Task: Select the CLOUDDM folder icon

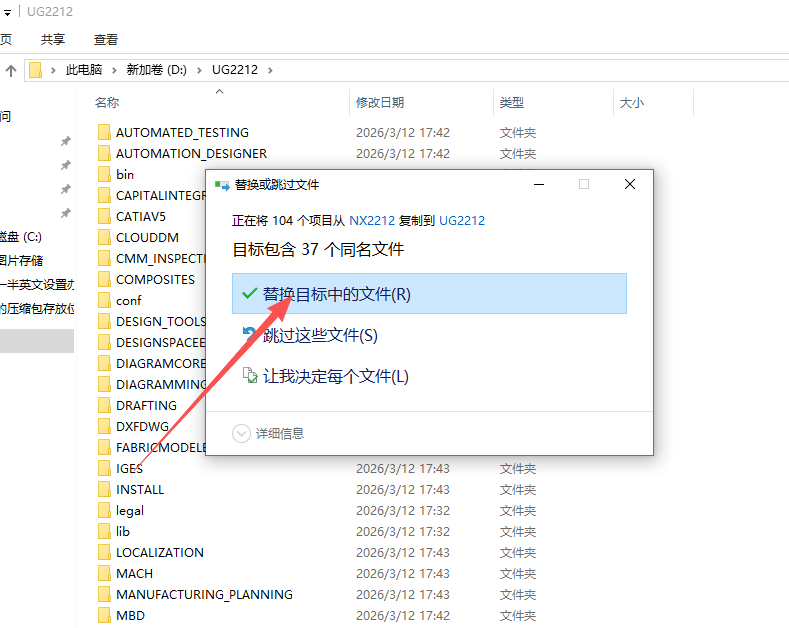Action: (104, 238)
